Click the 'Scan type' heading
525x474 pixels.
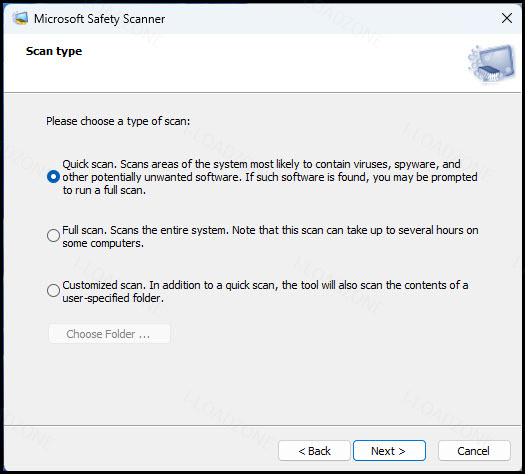[54, 51]
